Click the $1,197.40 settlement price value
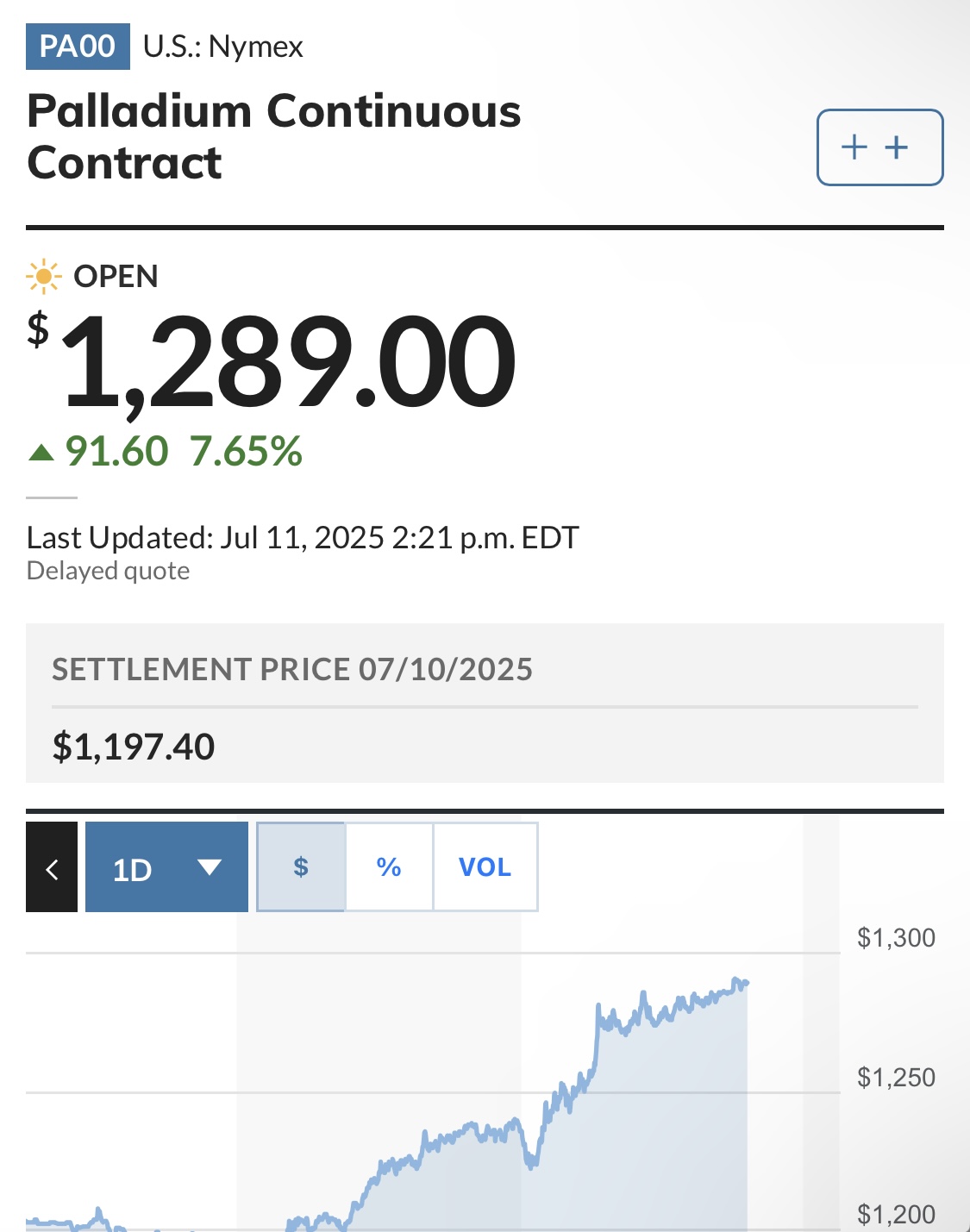Viewport: 970px width, 1232px height. pyautogui.click(x=134, y=747)
